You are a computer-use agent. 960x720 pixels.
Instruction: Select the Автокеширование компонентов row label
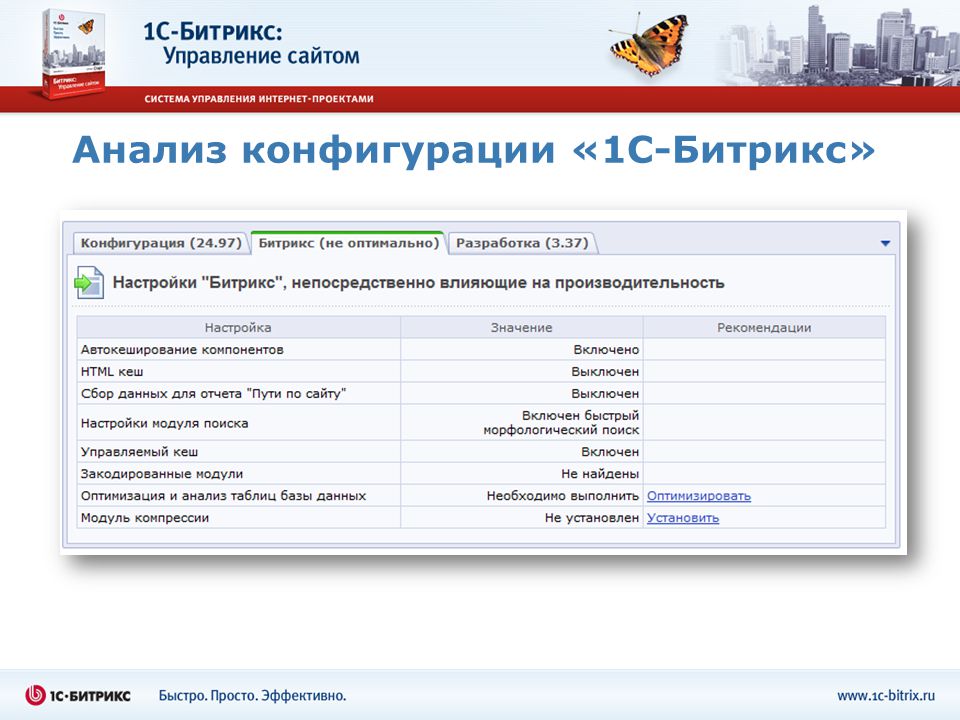pos(182,350)
